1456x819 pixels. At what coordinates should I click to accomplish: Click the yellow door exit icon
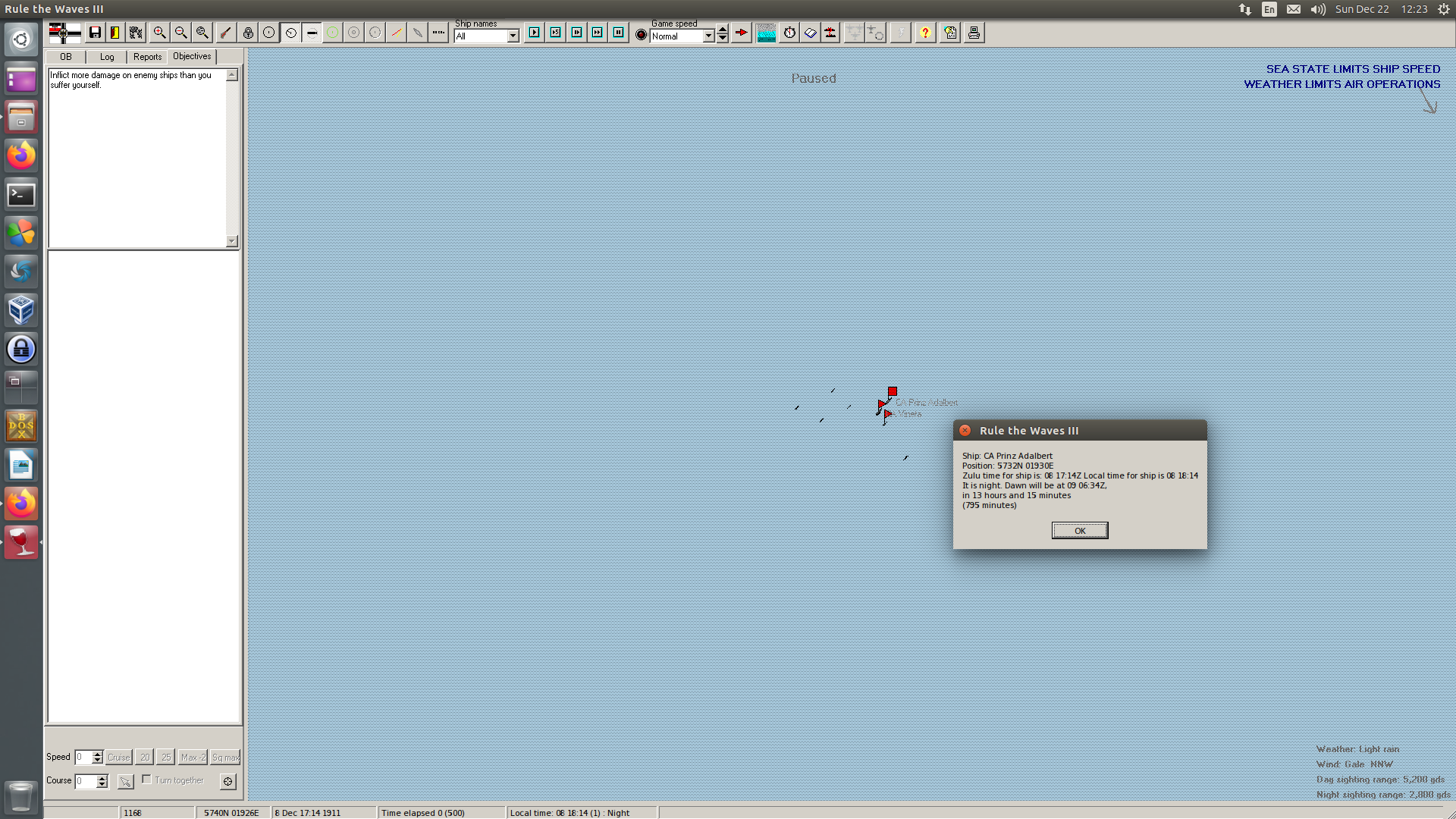(115, 33)
